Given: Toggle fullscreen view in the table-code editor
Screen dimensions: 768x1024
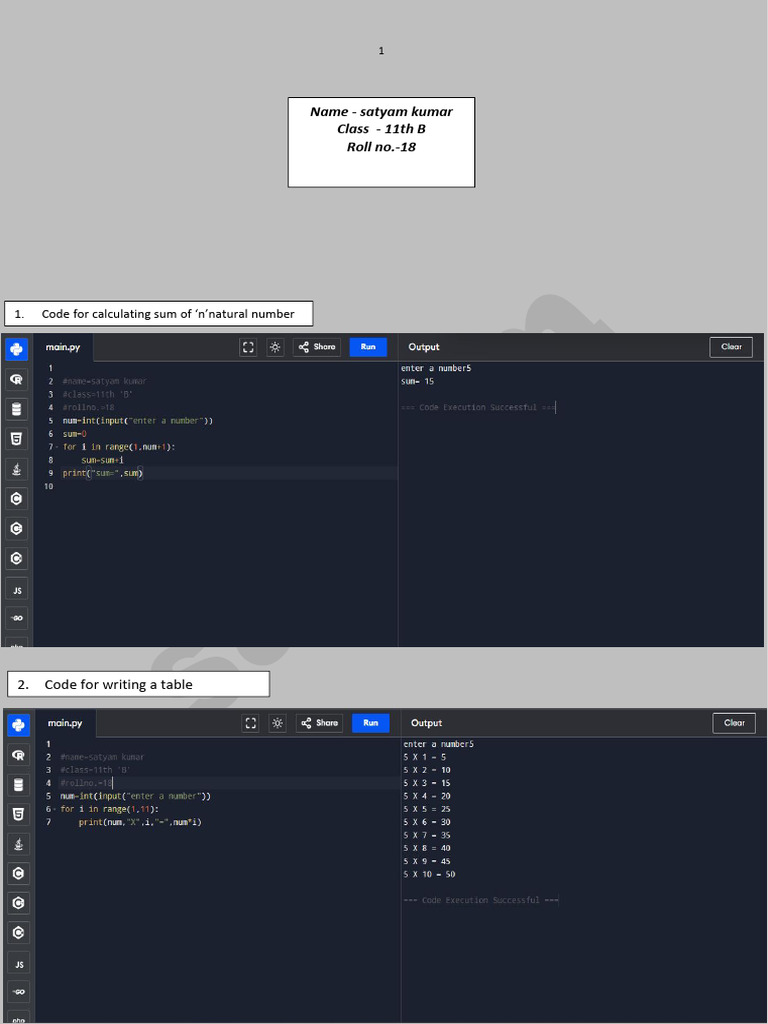Looking at the screenshot, I should click(x=251, y=723).
